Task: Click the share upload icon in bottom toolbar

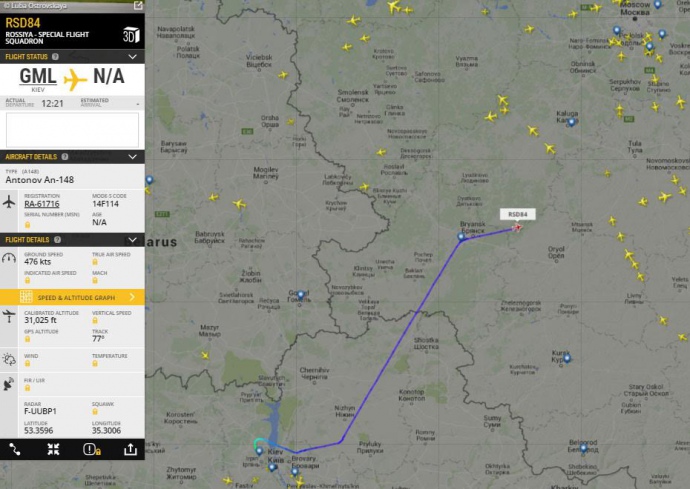Action: [x=130, y=449]
